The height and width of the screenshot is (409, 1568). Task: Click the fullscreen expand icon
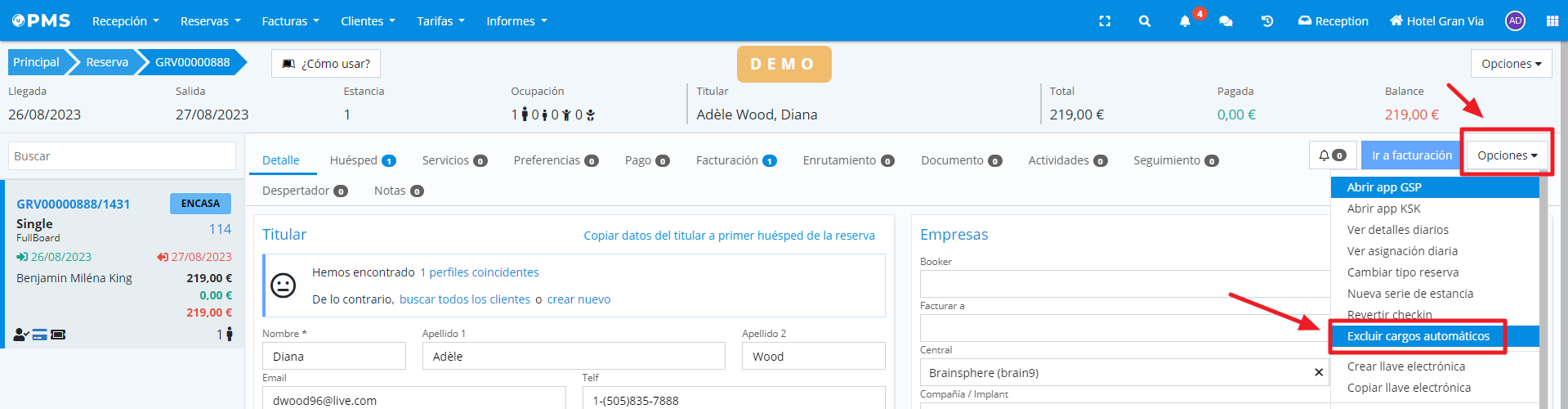click(x=1105, y=21)
